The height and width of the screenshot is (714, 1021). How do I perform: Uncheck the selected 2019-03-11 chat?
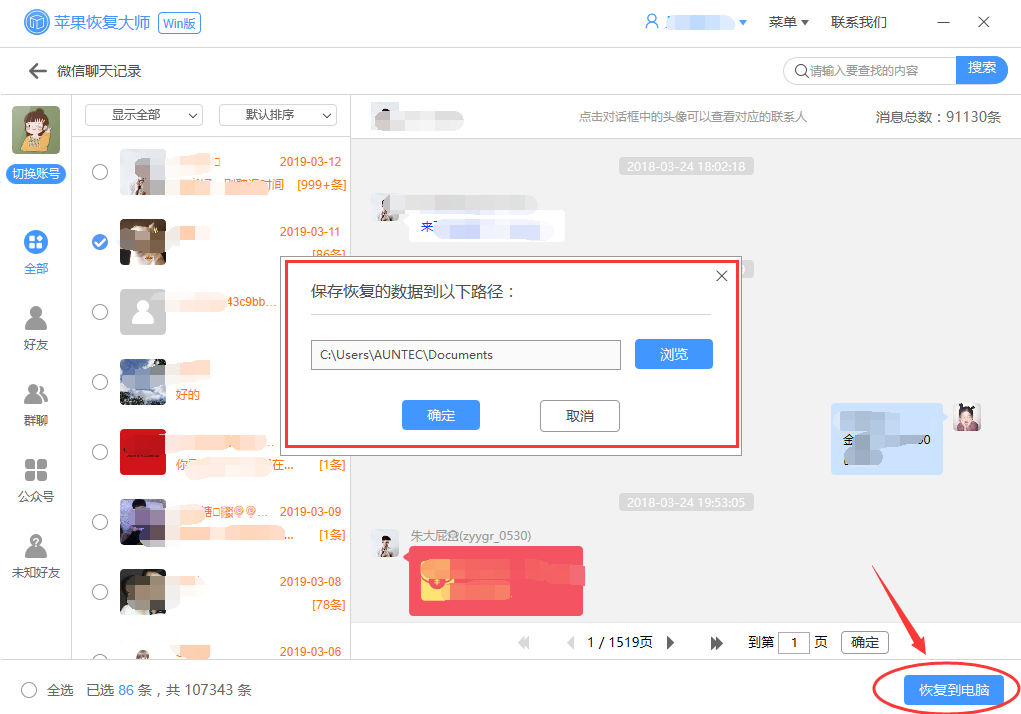tap(100, 242)
